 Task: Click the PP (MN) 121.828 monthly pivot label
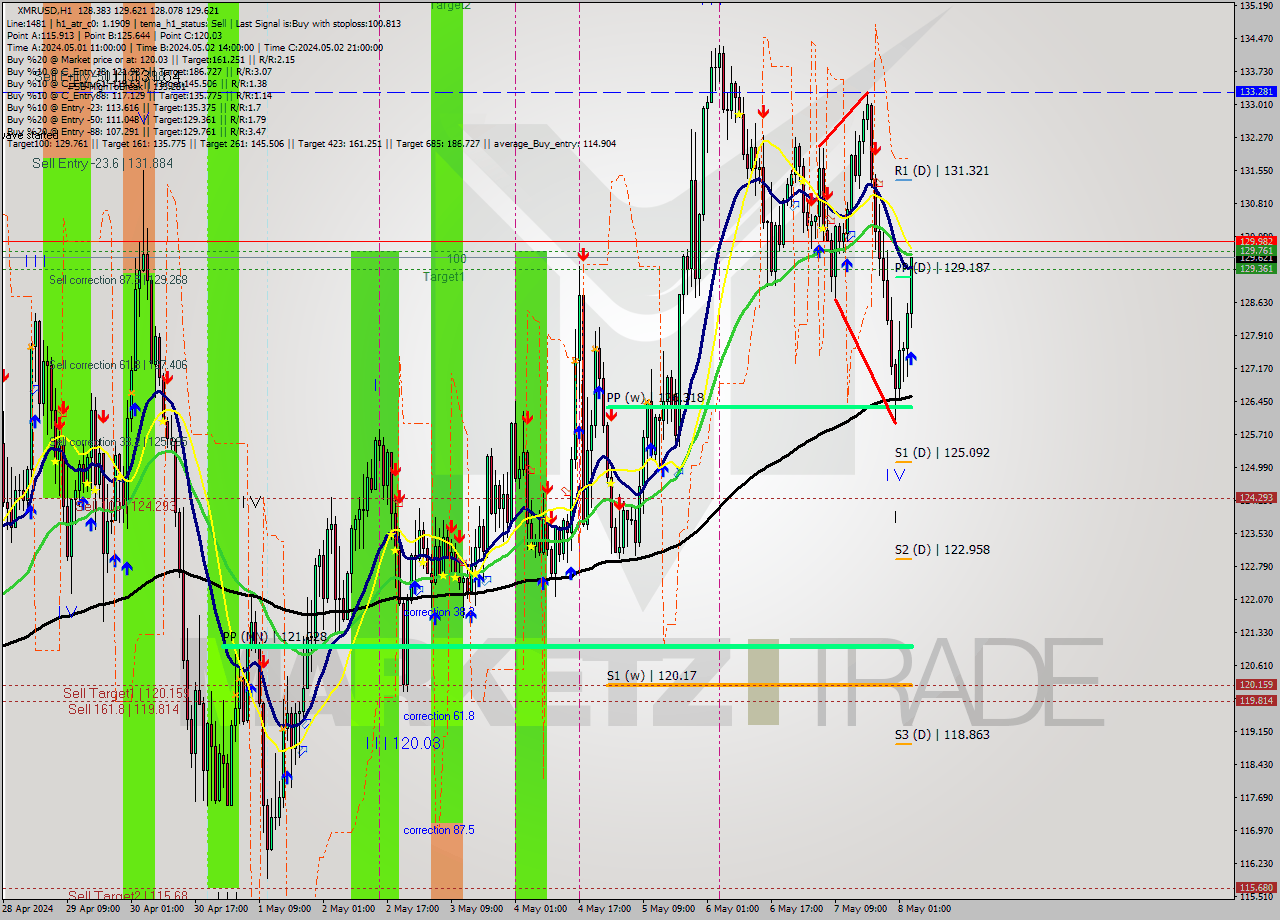pos(274,637)
